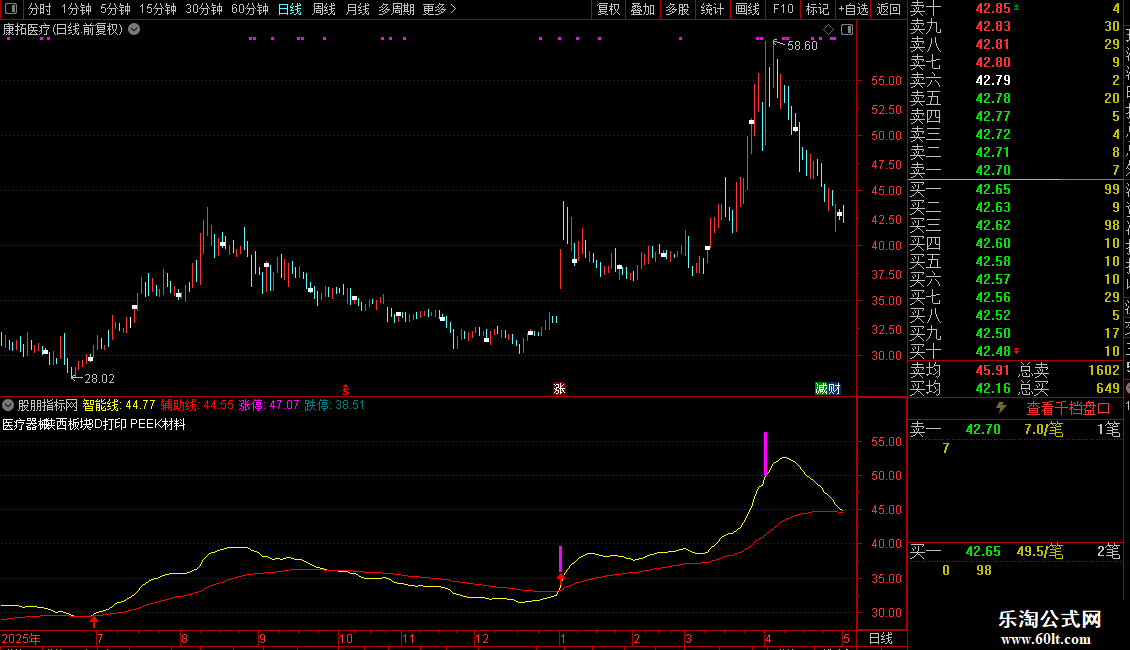The image size is (1130, 650).
Task: Click the 总卖 1602 value
Action: (x=1103, y=370)
